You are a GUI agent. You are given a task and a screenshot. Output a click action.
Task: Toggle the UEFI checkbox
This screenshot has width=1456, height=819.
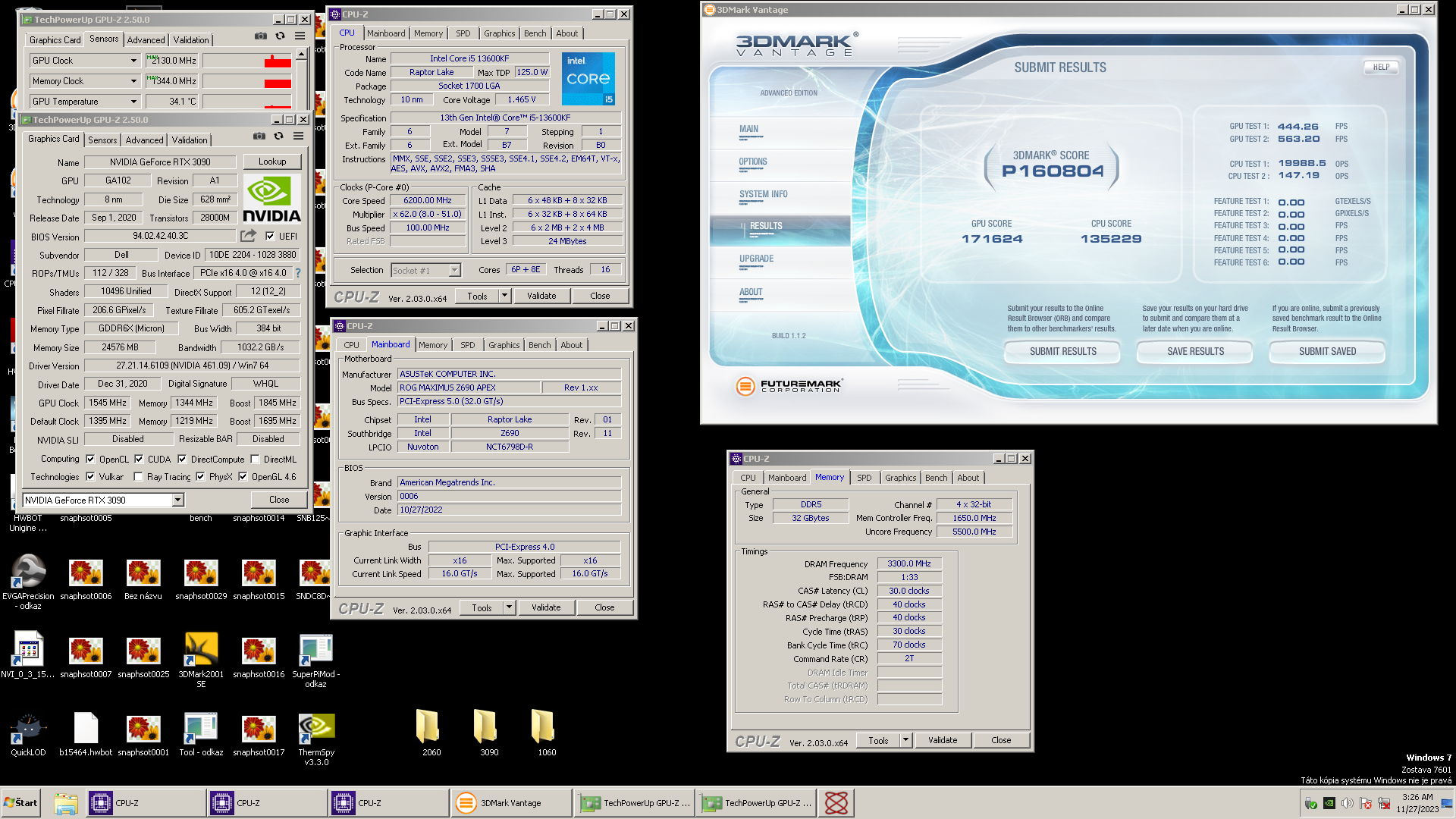coord(270,236)
